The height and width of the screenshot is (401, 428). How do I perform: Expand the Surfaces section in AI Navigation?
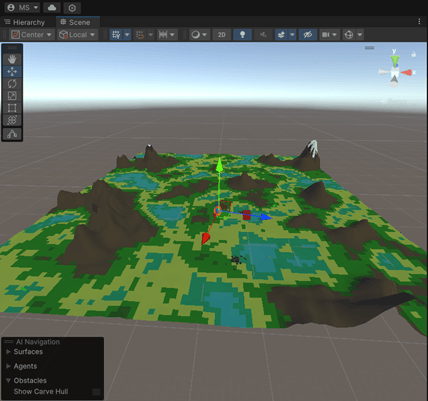[x=8, y=352]
